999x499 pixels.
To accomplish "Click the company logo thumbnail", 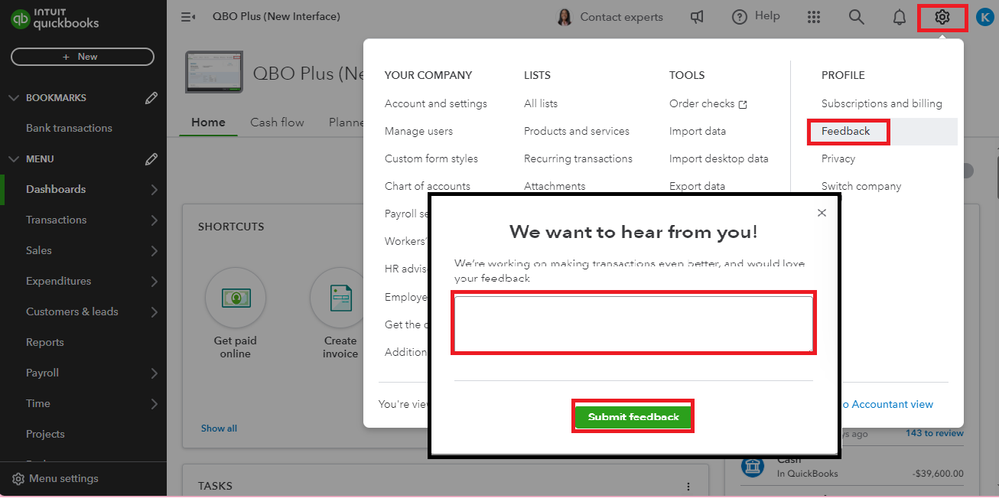I will (214, 72).
